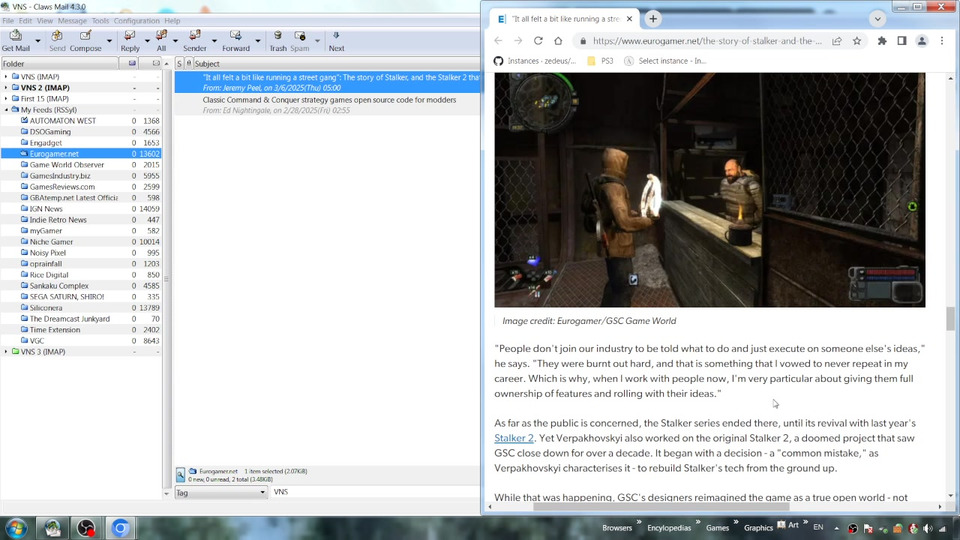Reload the page in Chrome

(x=538, y=41)
